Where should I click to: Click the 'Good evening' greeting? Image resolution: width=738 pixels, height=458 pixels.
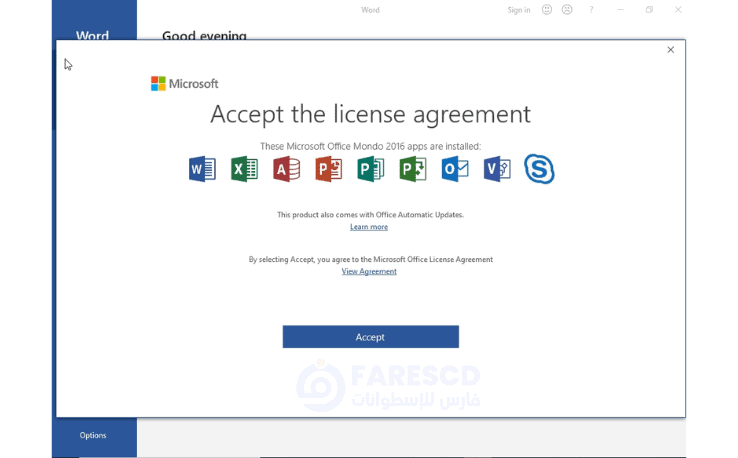[x=204, y=36]
